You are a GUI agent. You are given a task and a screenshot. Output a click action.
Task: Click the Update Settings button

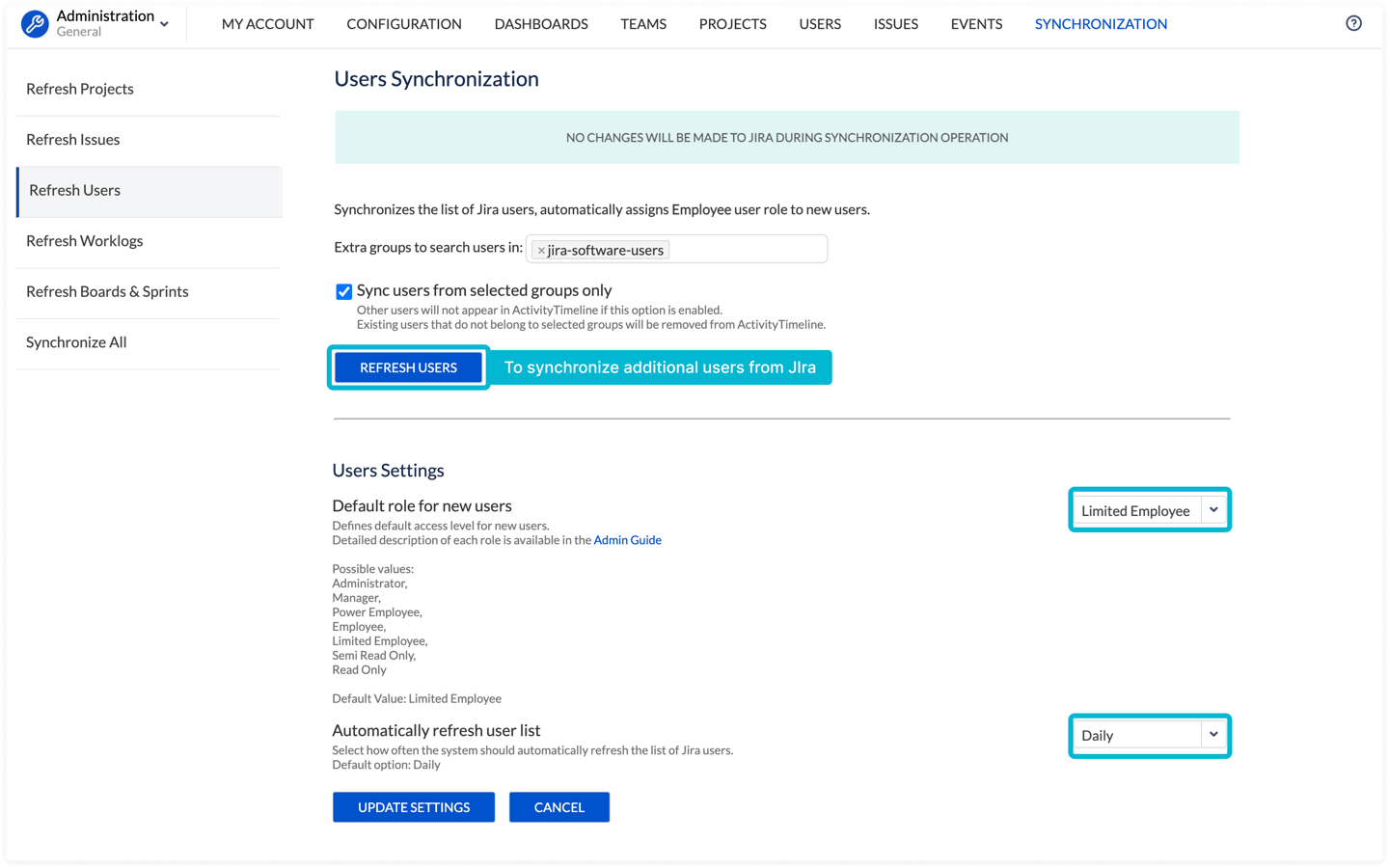click(x=413, y=807)
